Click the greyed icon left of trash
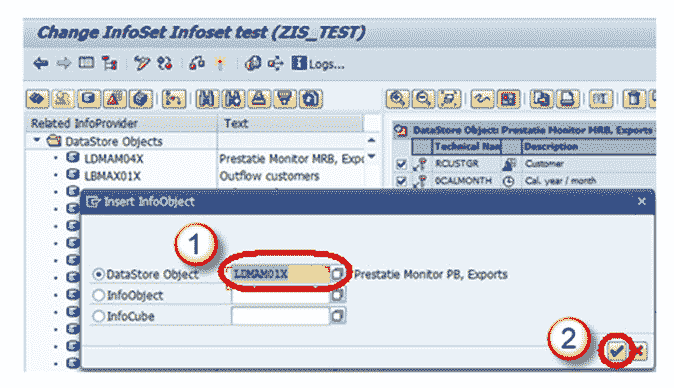 (x=600, y=99)
